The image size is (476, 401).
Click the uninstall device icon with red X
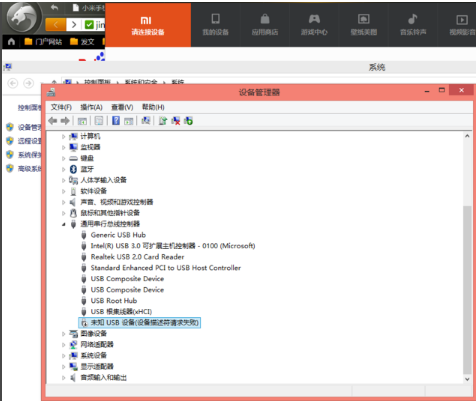[175, 121]
